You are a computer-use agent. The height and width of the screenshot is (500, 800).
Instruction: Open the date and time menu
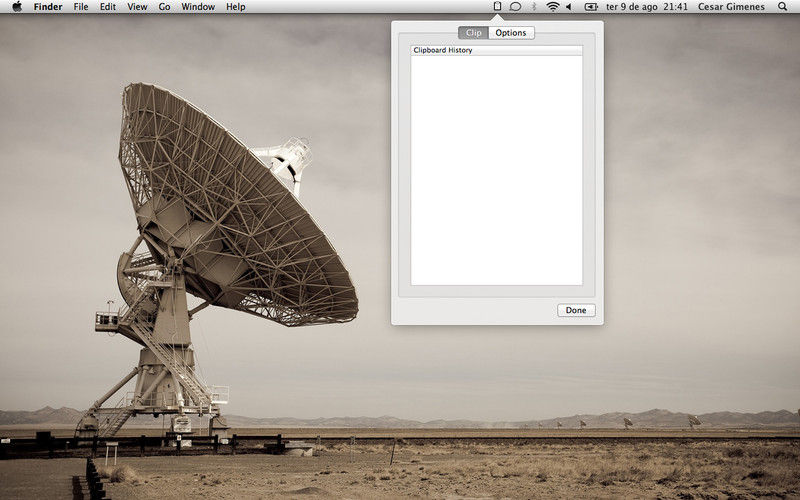tap(647, 7)
